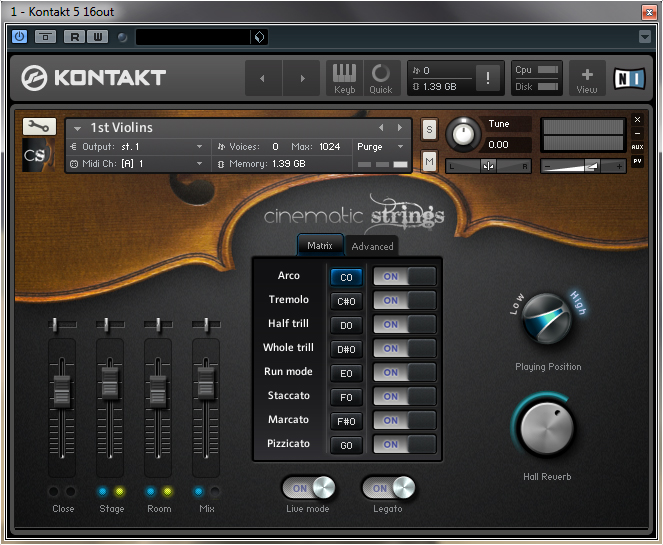Image resolution: width=663 pixels, height=545 pixels.
Task: Toggle the Live mode switch
Action: [309, 488]
